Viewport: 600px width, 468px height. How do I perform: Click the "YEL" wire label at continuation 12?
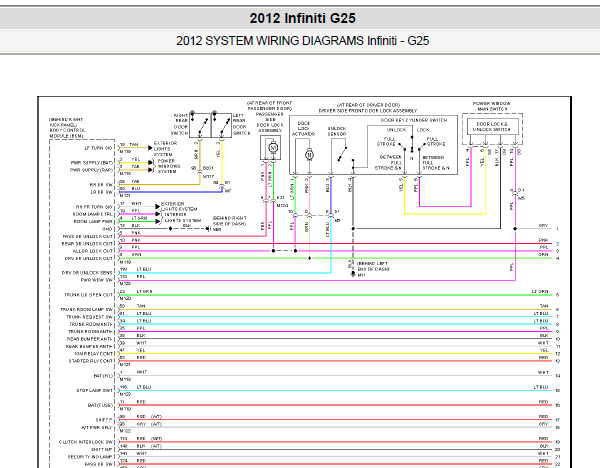pyautogui.click(x=544, y=350)
